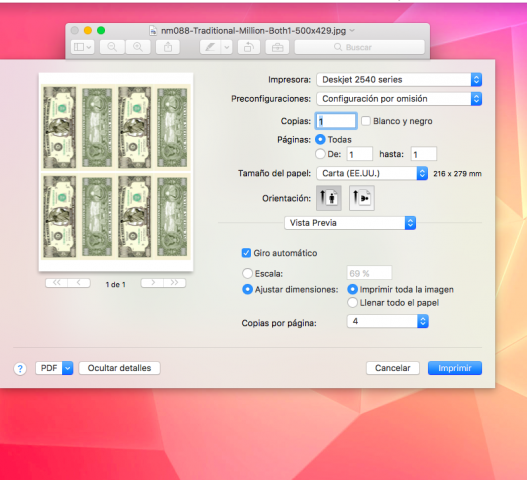Viewport: 527px width, 480px height.
Task: Select the Todas pages radio button
Action: [x=320, y=139]
